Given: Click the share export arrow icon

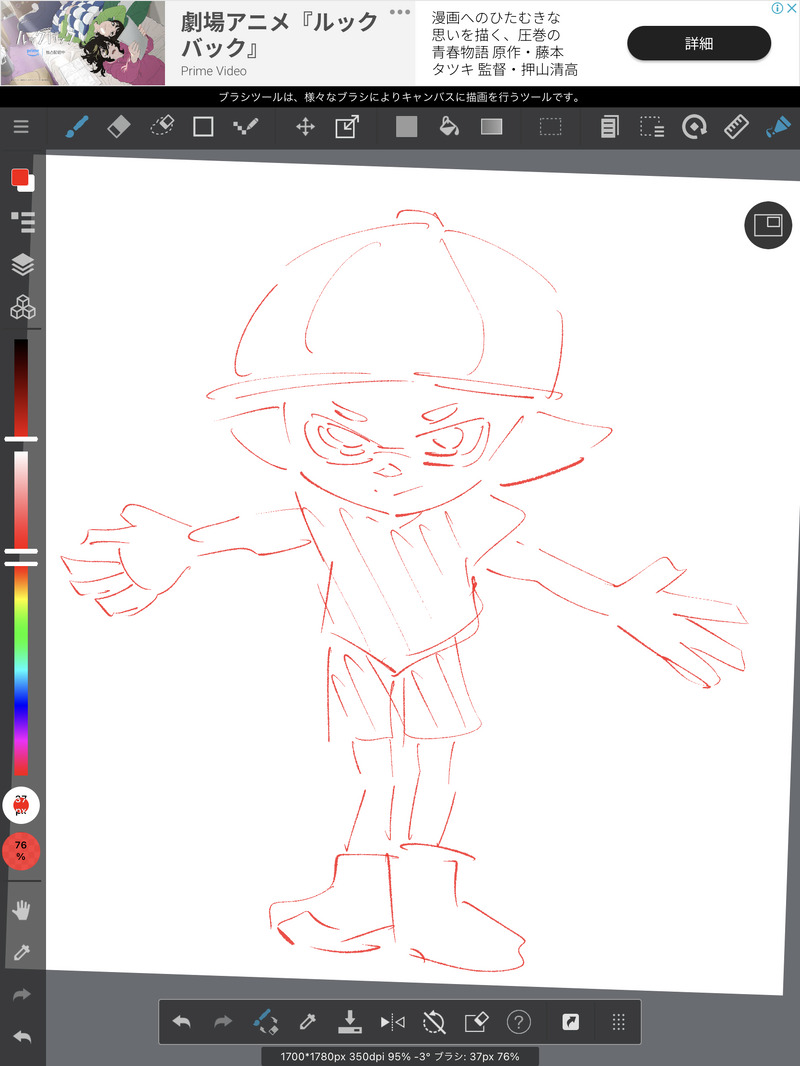Looking at the screenshot, I should click(x=570, y=1022).
